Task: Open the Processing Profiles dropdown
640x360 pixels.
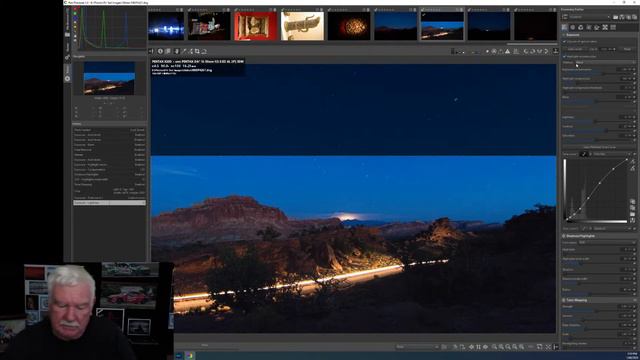Action: point(590,17)
